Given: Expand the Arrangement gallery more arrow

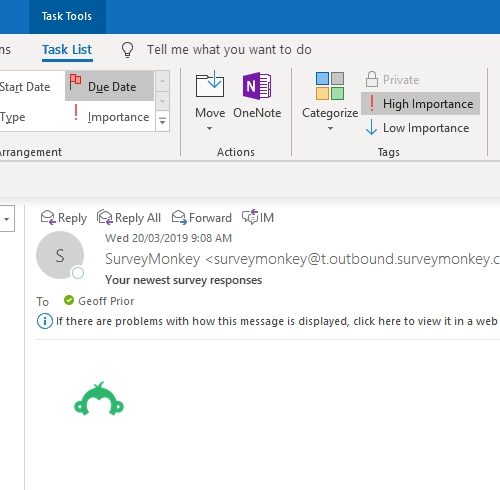Looking at the screenshot, I should coord(162,121).
